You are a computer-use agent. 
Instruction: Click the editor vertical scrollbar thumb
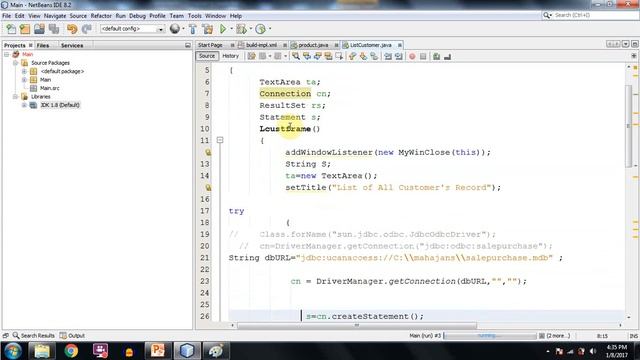629,126
